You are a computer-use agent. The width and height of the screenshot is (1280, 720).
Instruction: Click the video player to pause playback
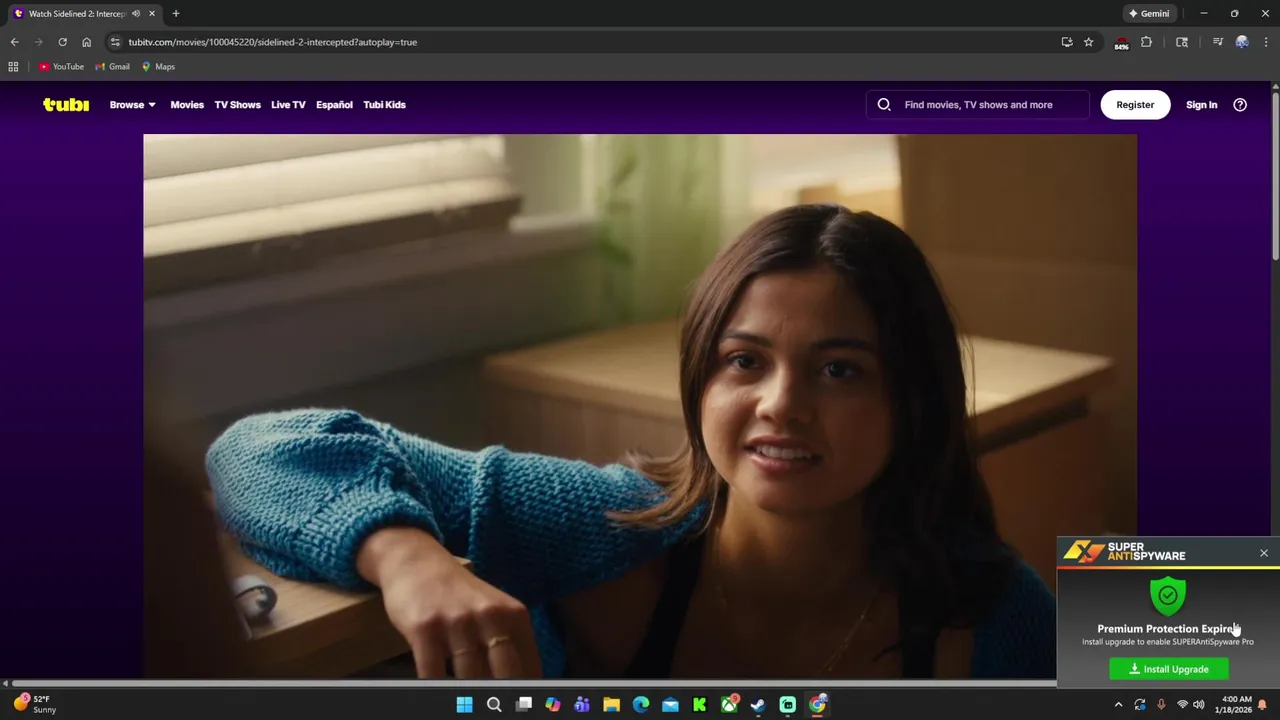[640, 406]
